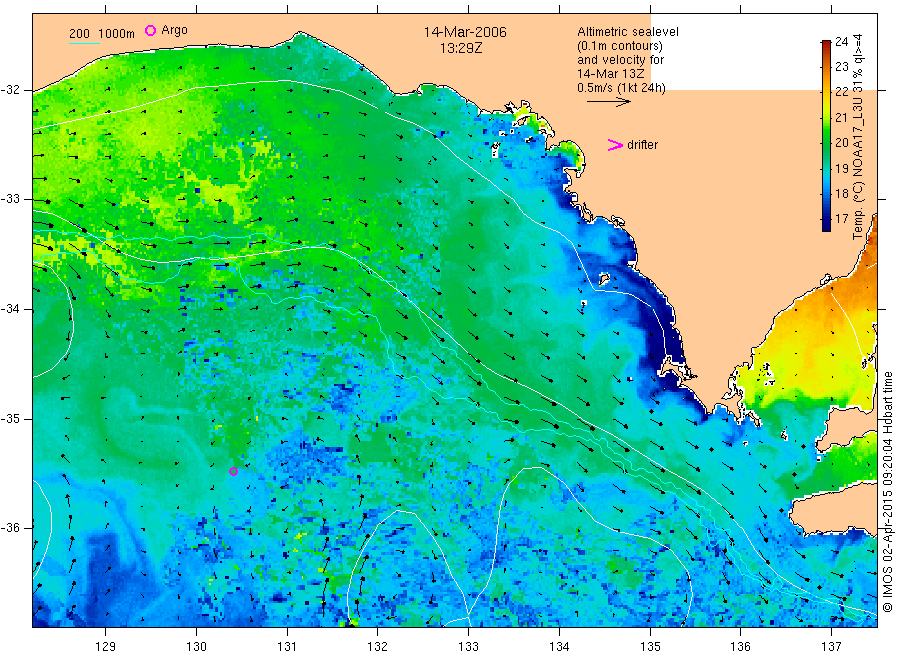Click latitude axis label -34
This screenshot has width=900, height=660.
(x=10, y=309)
